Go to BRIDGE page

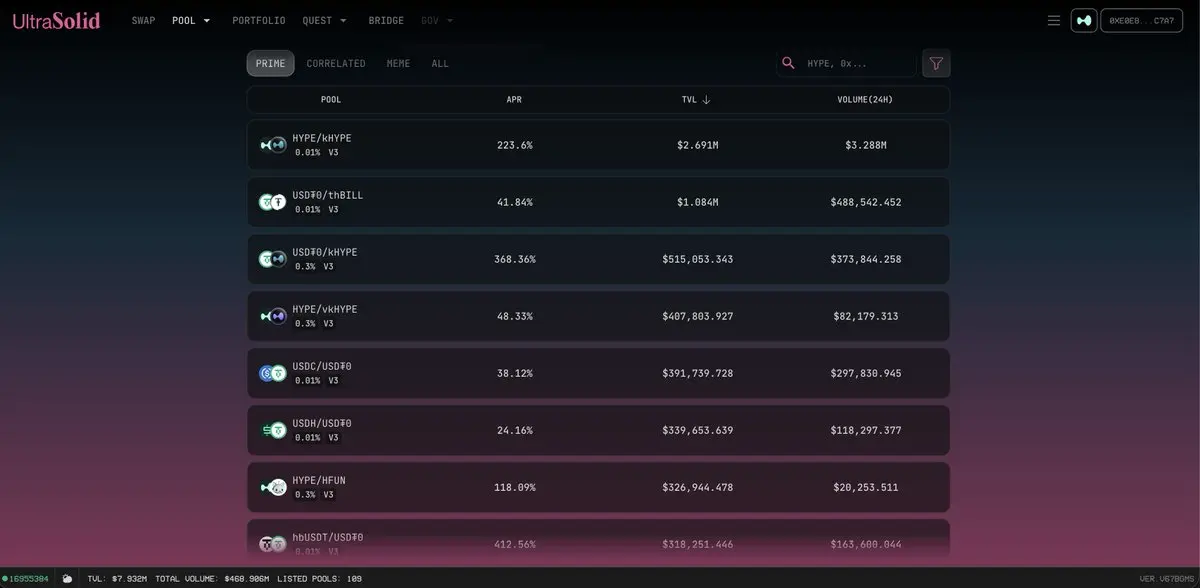click(x=386, y=20)
